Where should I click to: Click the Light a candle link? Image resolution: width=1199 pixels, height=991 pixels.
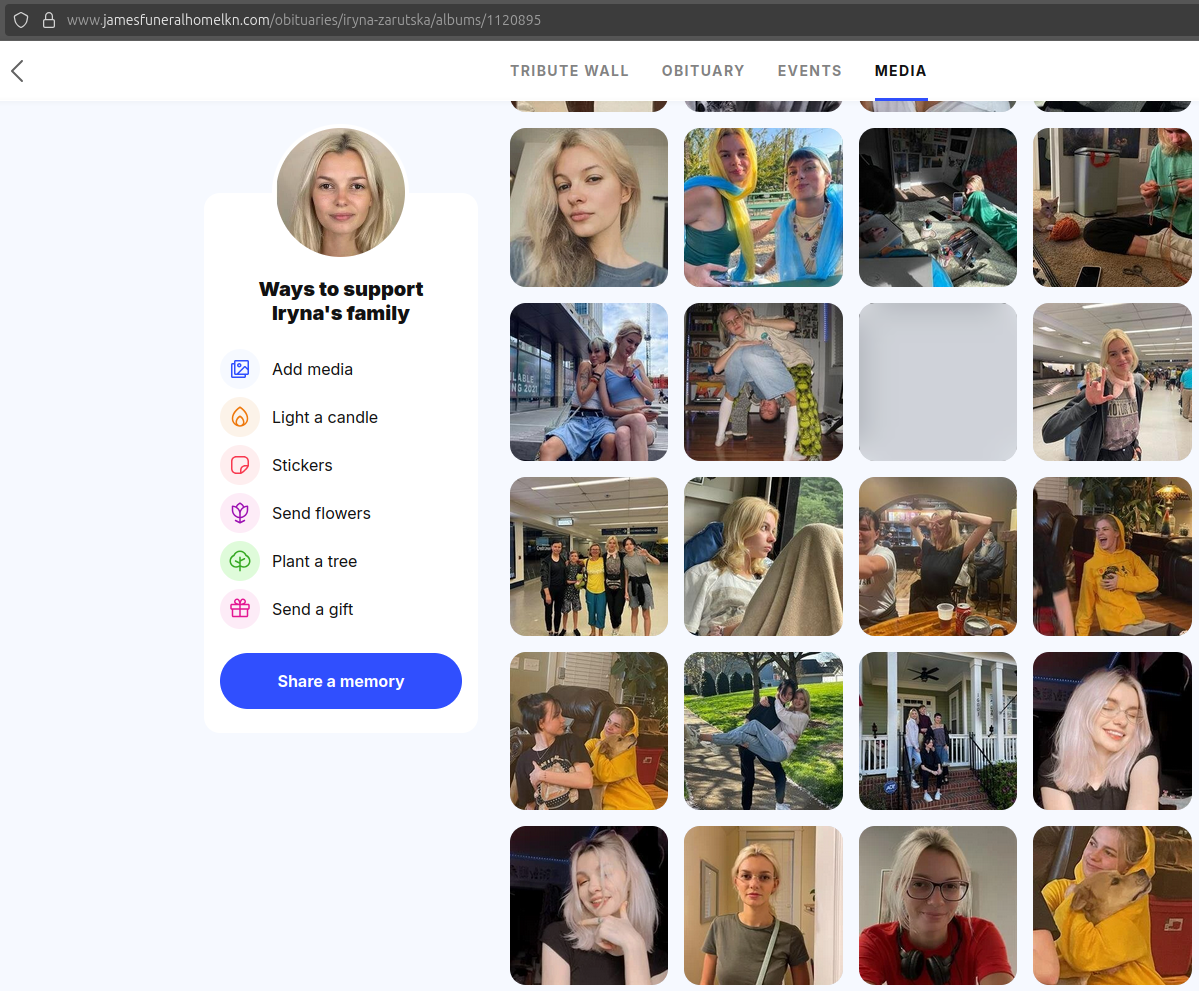(x=324, y=417)
